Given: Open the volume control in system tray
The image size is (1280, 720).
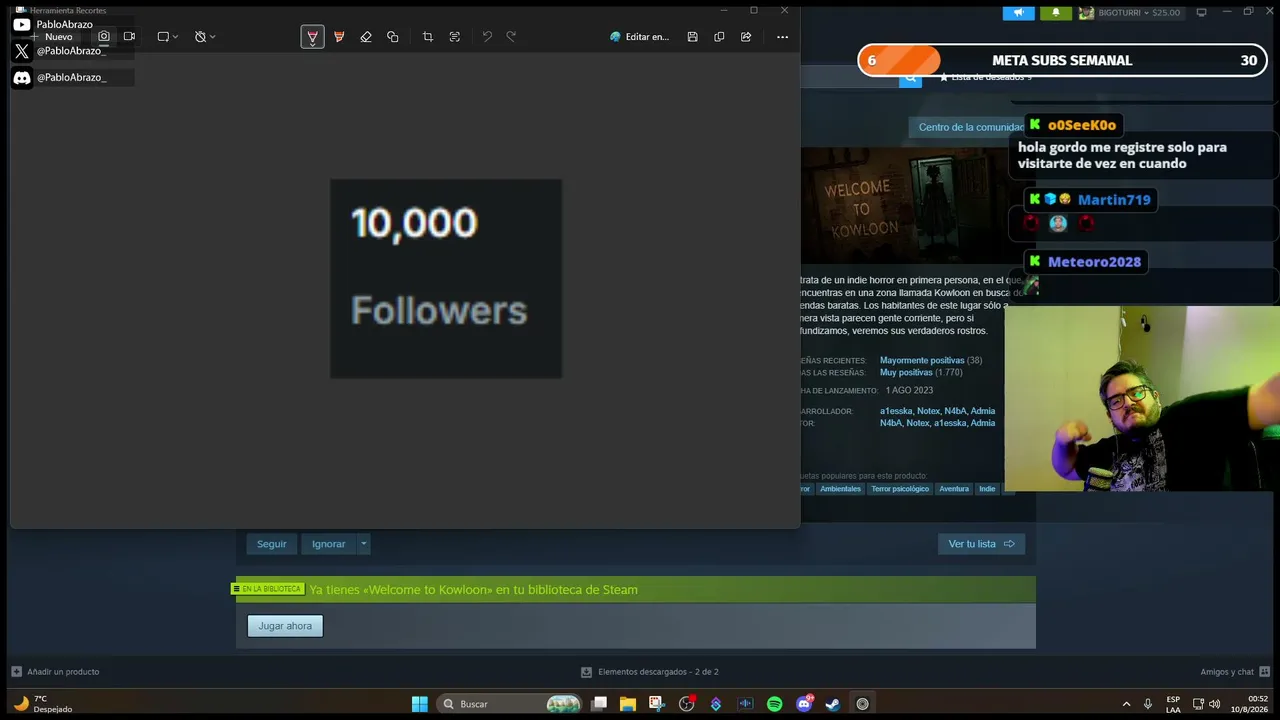Looking at the screenshot, I should [x=1214, y=704].
